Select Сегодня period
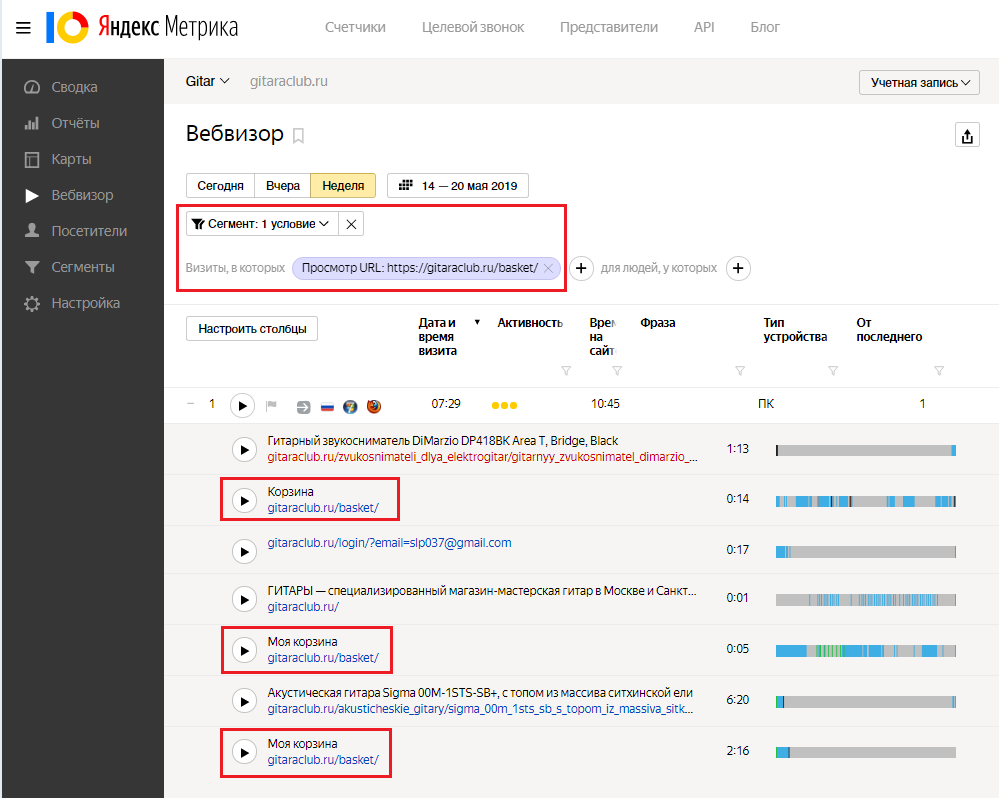Image resolution: width=999 pixels, height=798 pixels. 220,186
